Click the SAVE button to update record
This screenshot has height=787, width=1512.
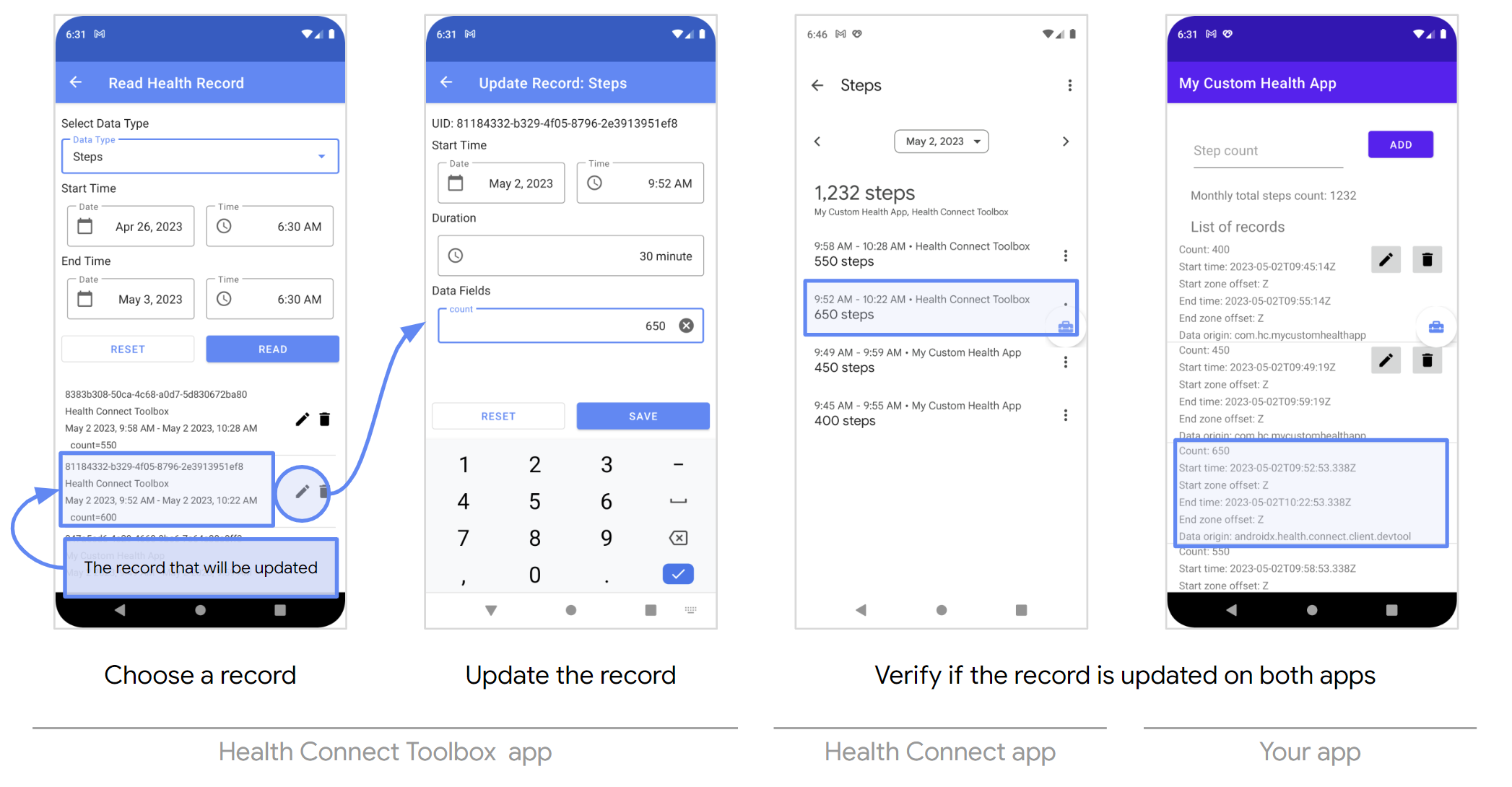coord(641,416)
